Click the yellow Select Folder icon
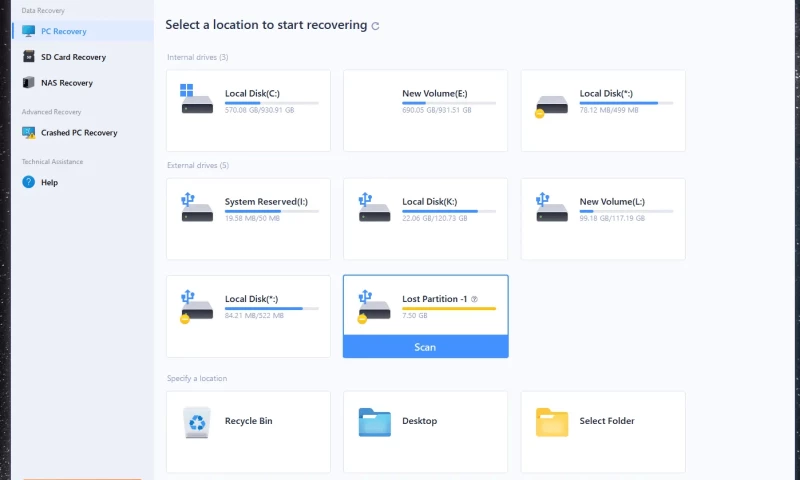800x480 pixels. 552,422
